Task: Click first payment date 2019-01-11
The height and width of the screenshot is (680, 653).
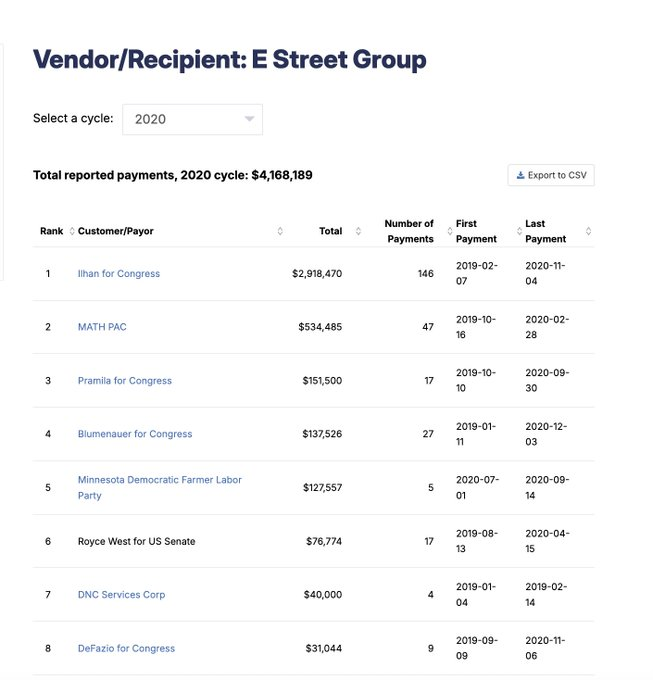Action: pyautogui.click(x=476, y=434)
